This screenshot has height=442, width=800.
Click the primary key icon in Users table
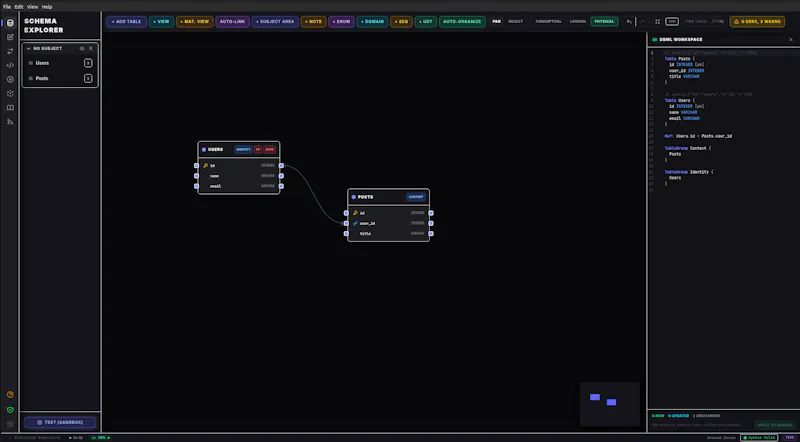click(205, 165)
